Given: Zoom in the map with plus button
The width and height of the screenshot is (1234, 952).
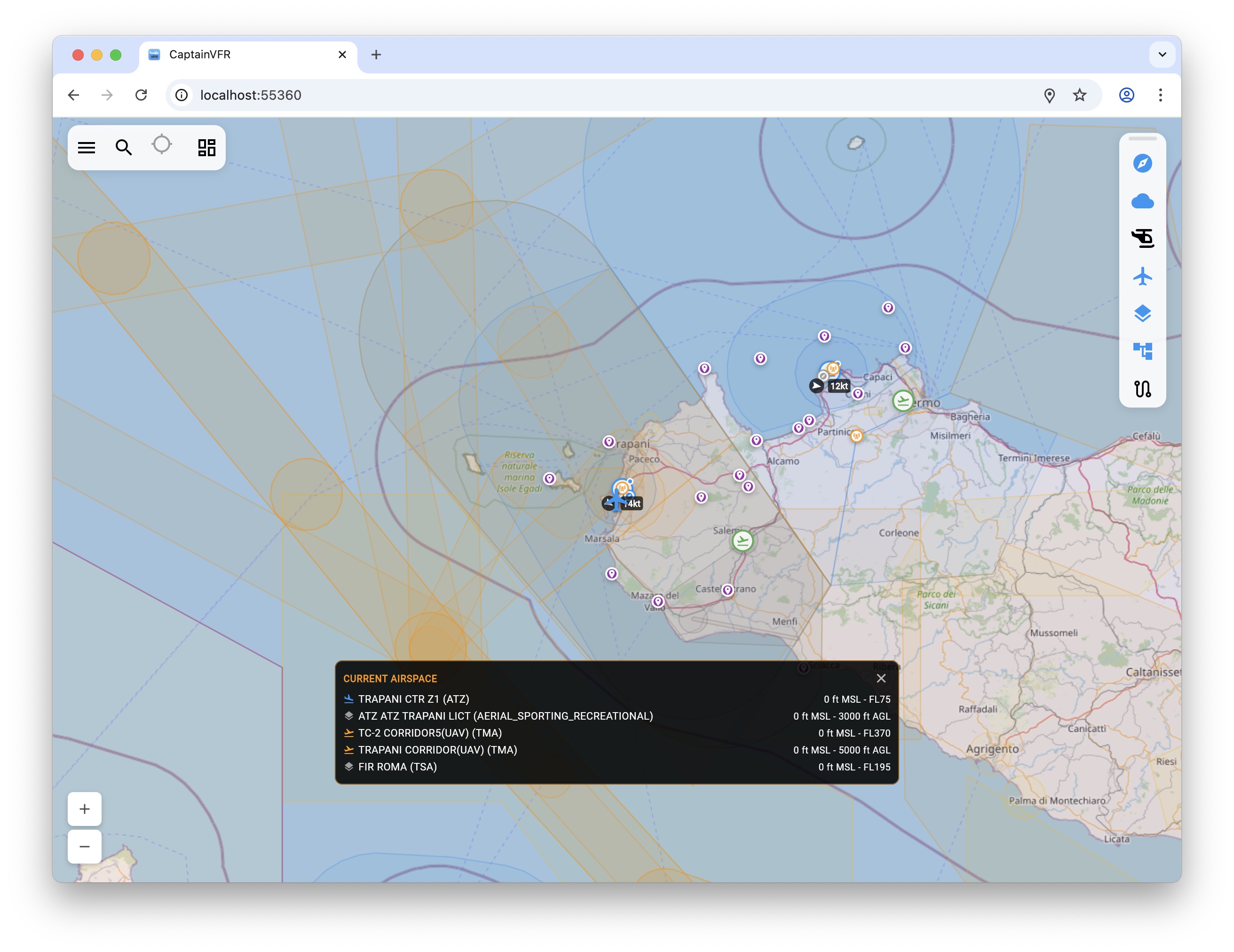Looking at the screenshot, I should (x=85, y=809).
